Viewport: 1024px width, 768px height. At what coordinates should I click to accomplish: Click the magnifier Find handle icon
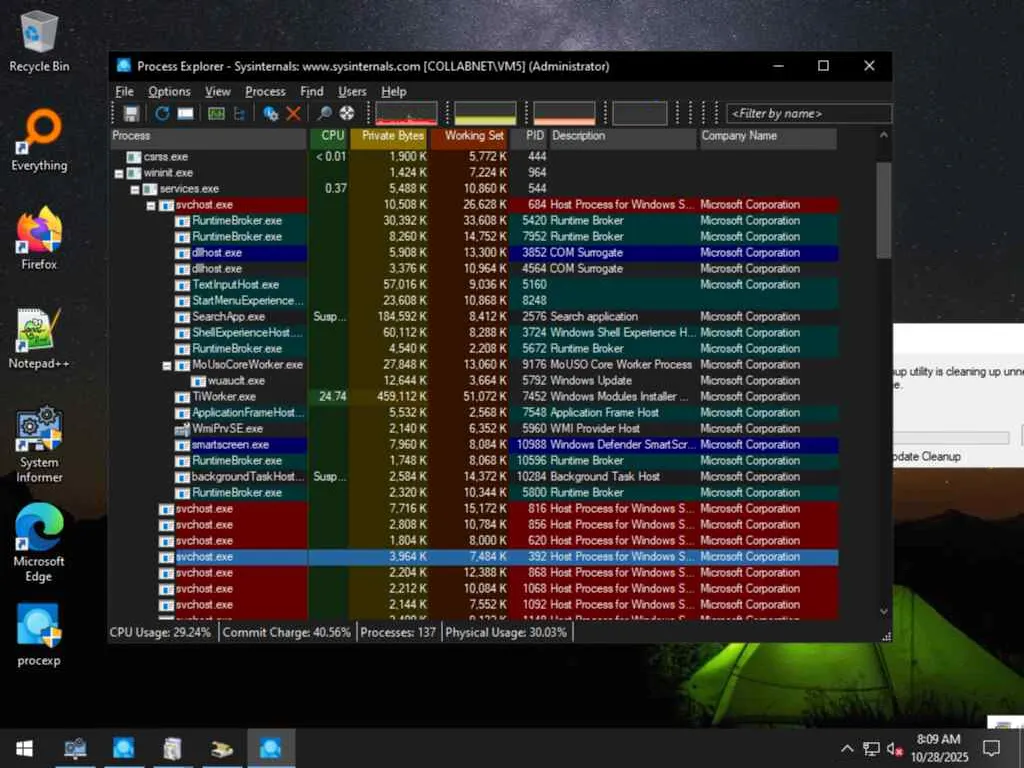324,114
